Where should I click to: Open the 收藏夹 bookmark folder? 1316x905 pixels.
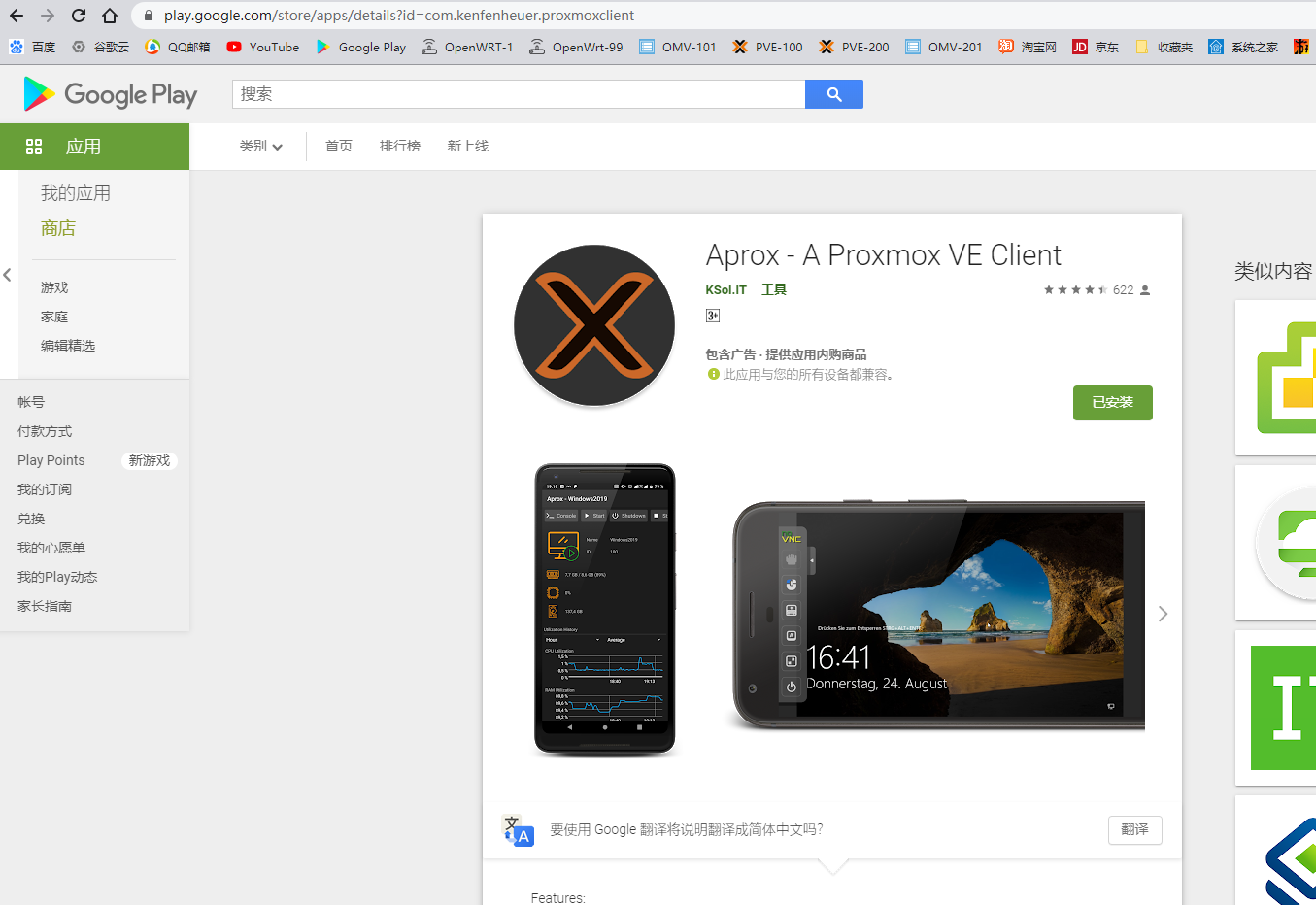1164,47
